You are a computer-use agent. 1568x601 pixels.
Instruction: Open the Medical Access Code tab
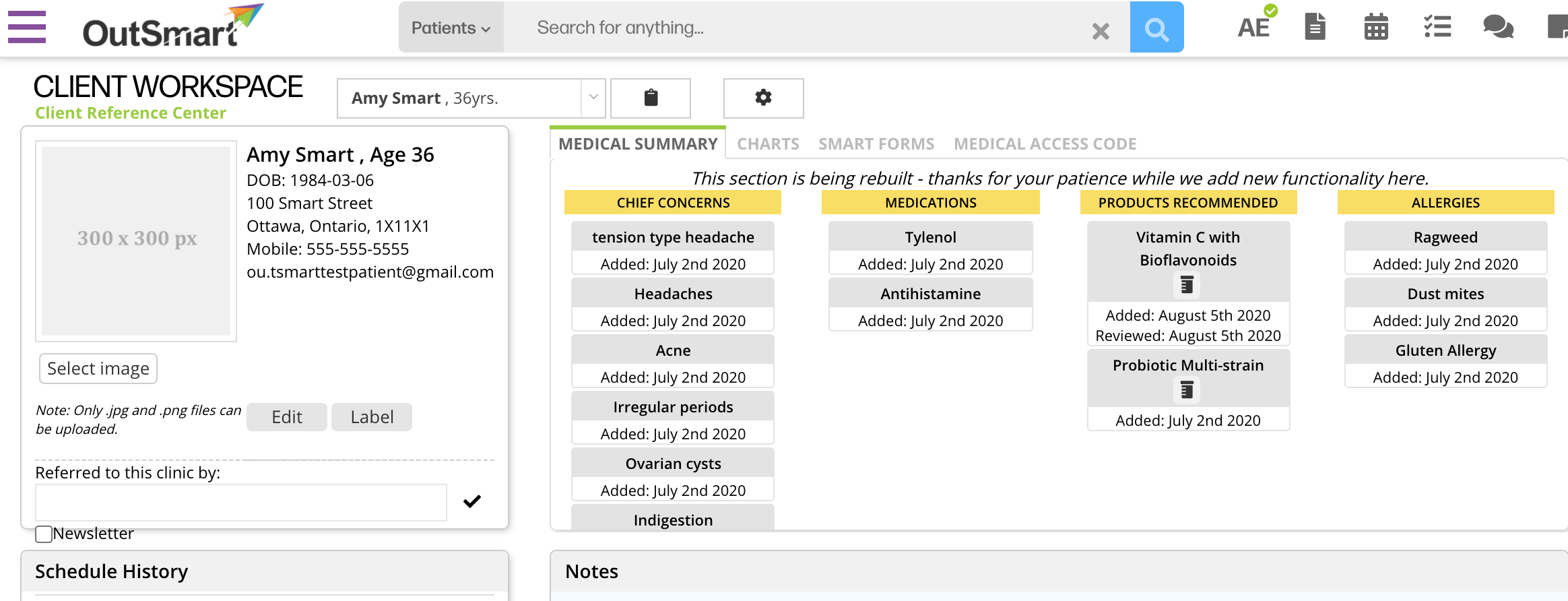click(x=1045, y=144)
